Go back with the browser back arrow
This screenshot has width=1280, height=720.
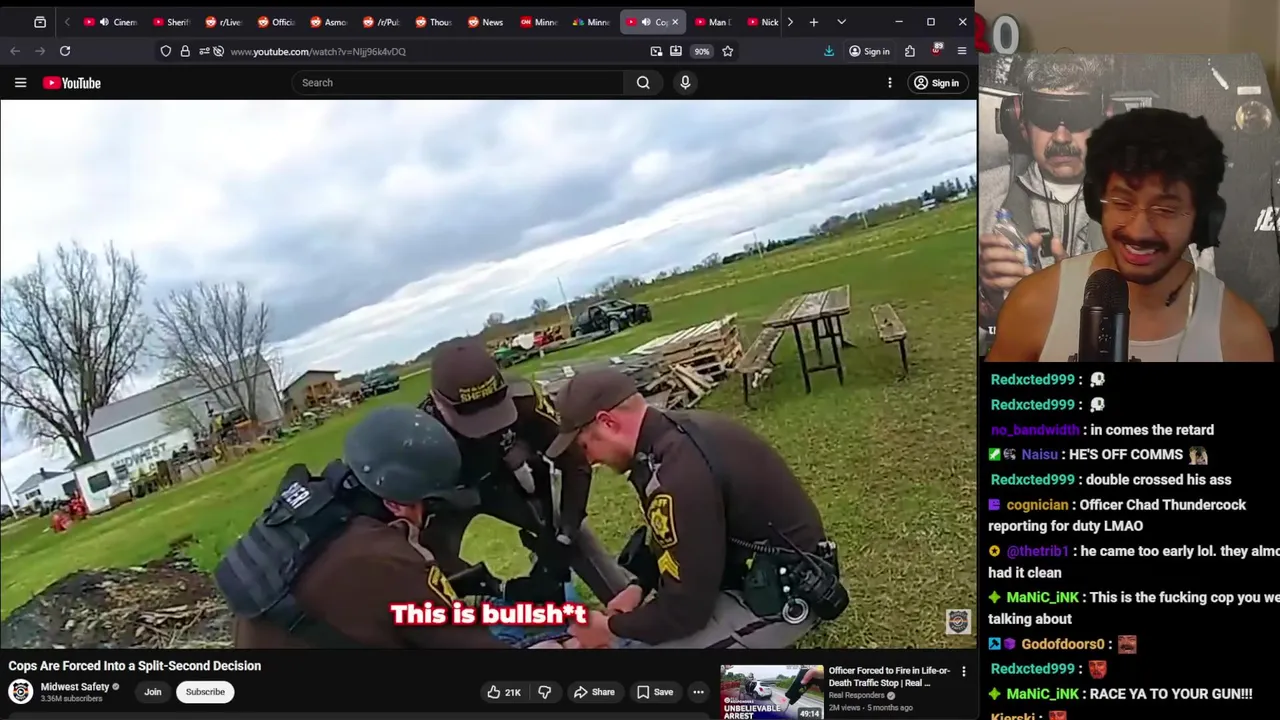(x=15, y=51)
